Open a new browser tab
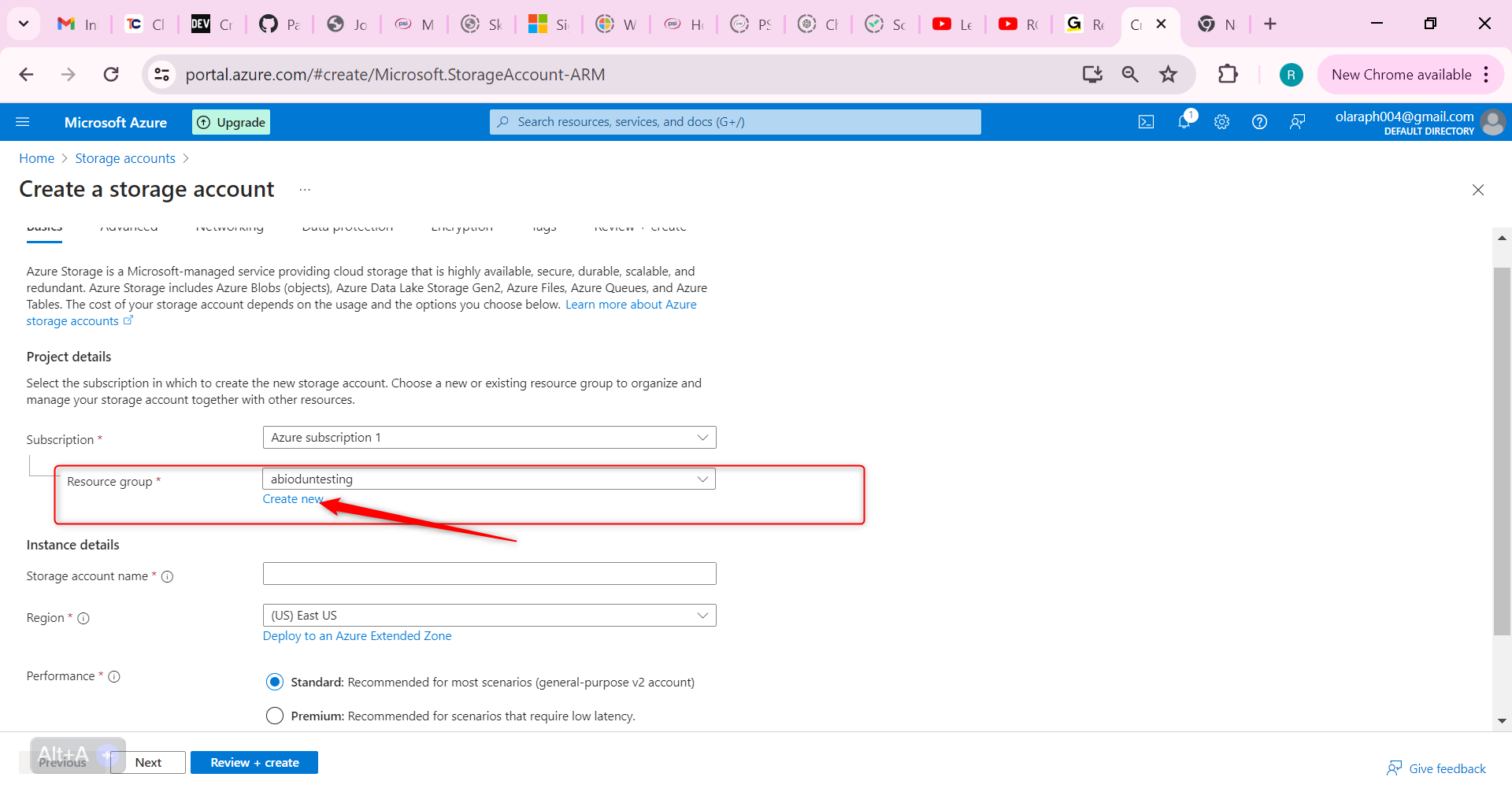 (x=1270, y=24)
